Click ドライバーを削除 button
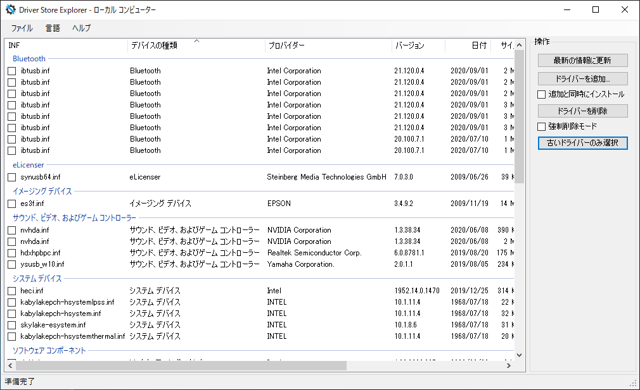640x390 pixels. [582, 111]
